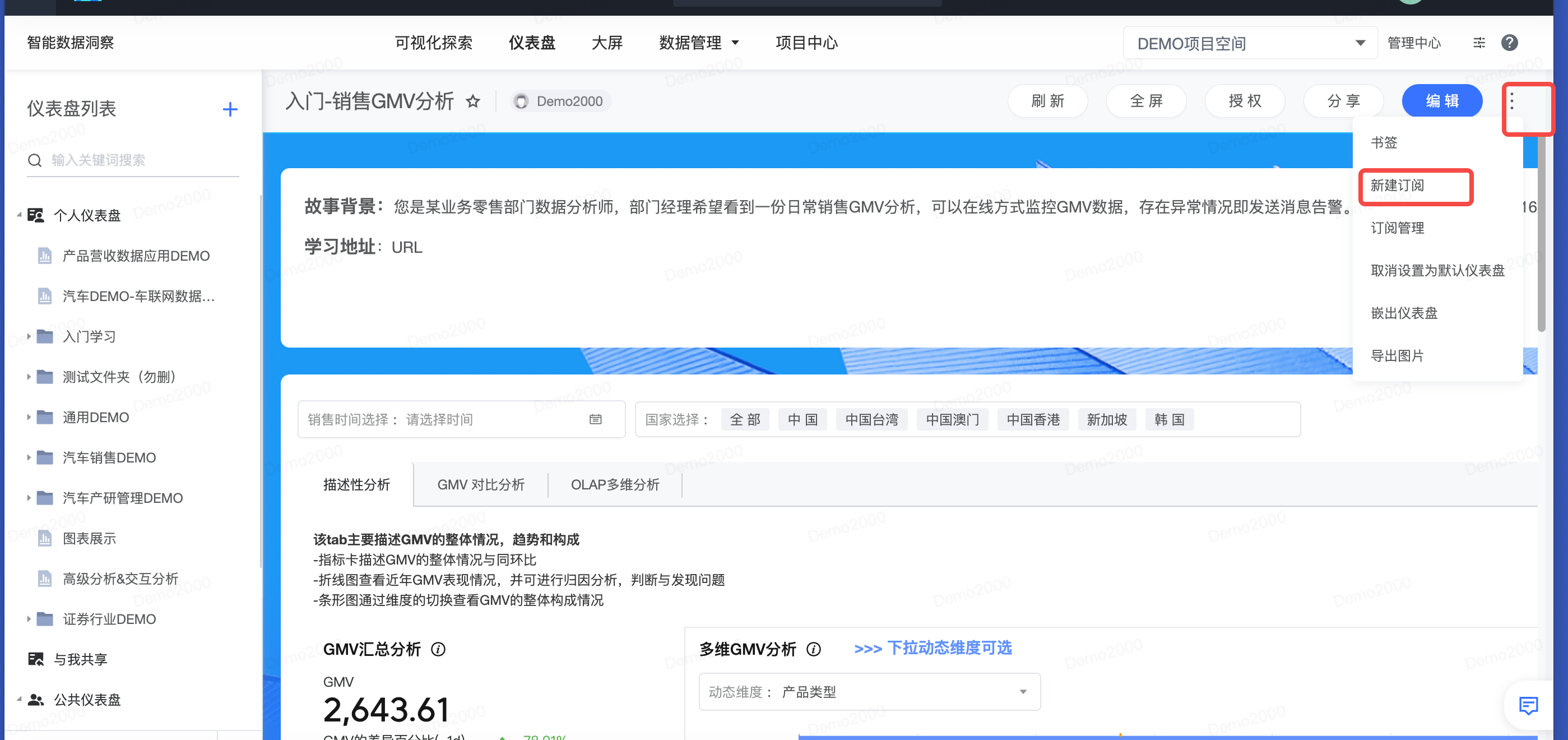Click chart icon of 产品营收数据应用DEMO
The width and height of the screenshot is (1568, 740).
pos(45,256)
